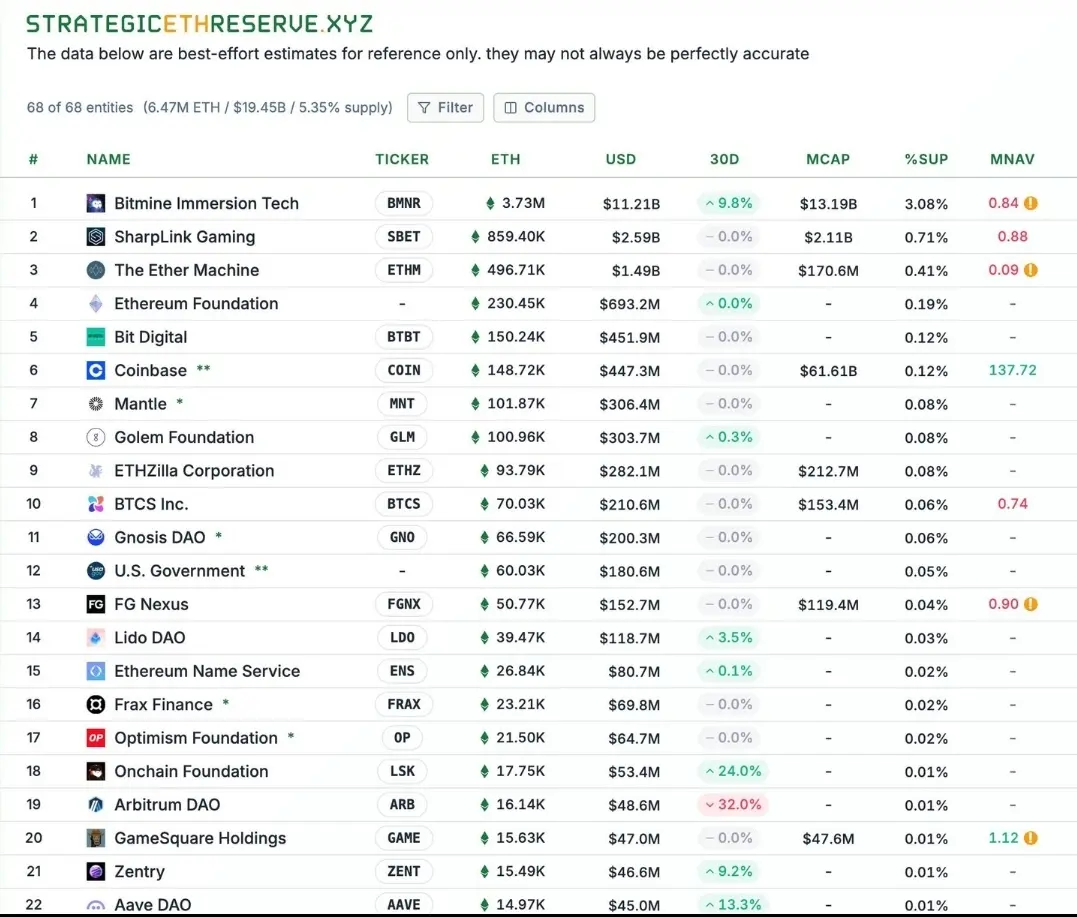Sort by the 30D column header
The width and height of the screenshot is (1077, 917).
(x=724, y=159)
